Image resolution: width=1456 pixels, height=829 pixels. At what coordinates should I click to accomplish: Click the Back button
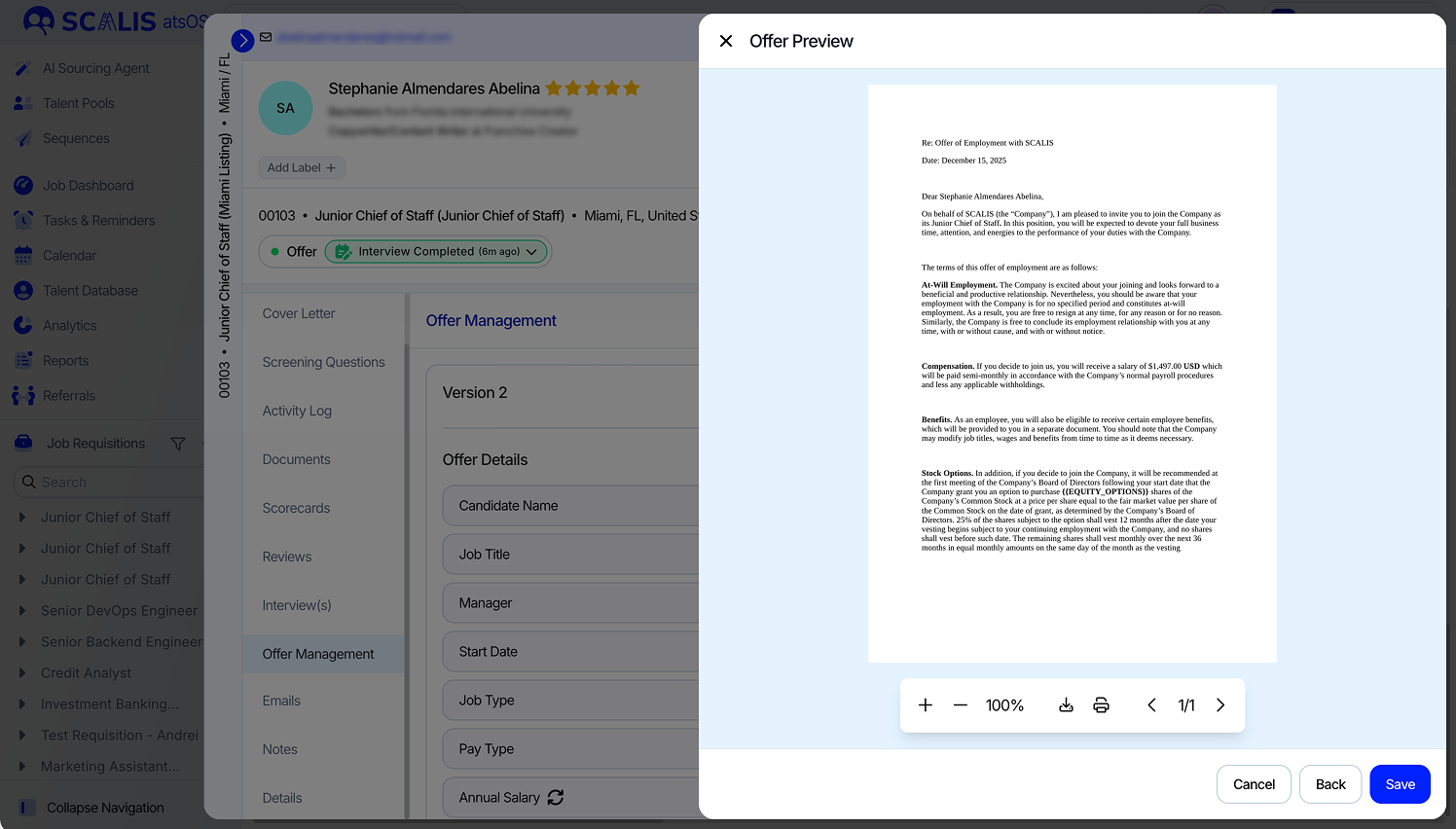click(x=1330, y=784)
